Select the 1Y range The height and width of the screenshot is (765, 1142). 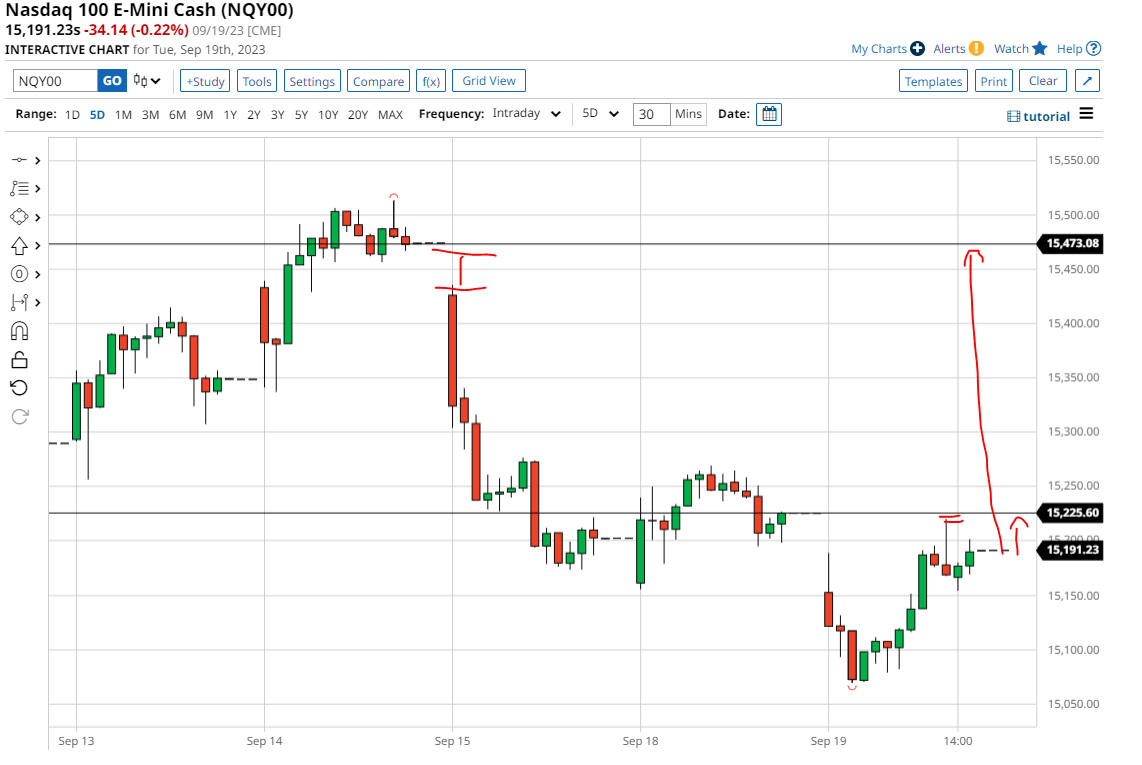click(230, 114)
